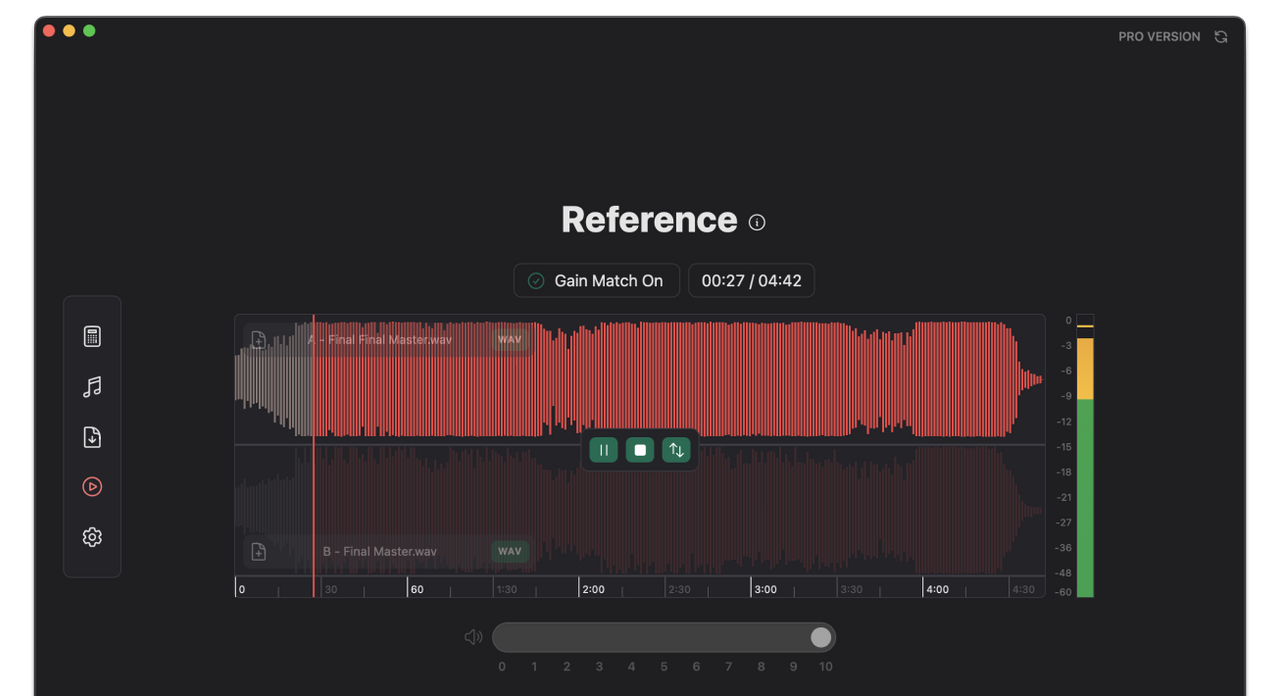Mute audio using the speaker icon
The height and width of the screenshot is (696, 1280).
tap(473, 637)
